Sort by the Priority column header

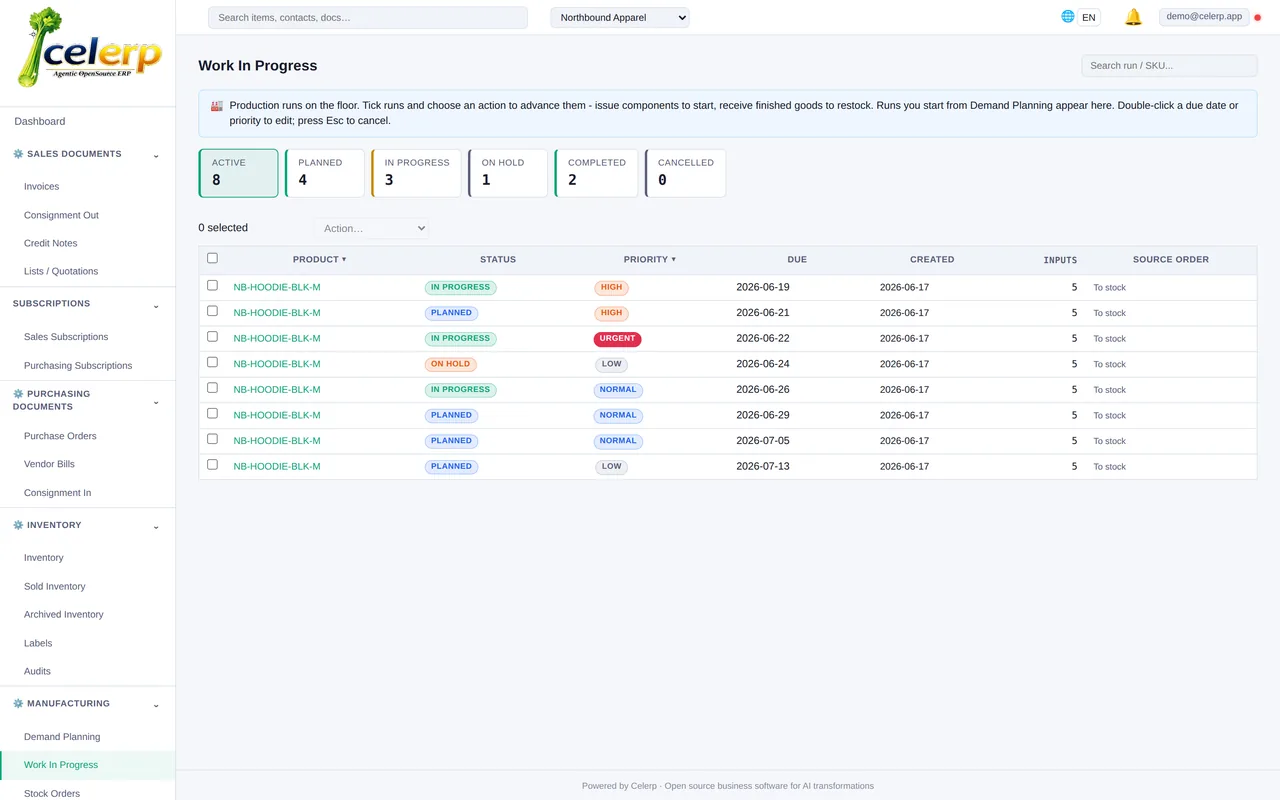[x=650, y=259]
